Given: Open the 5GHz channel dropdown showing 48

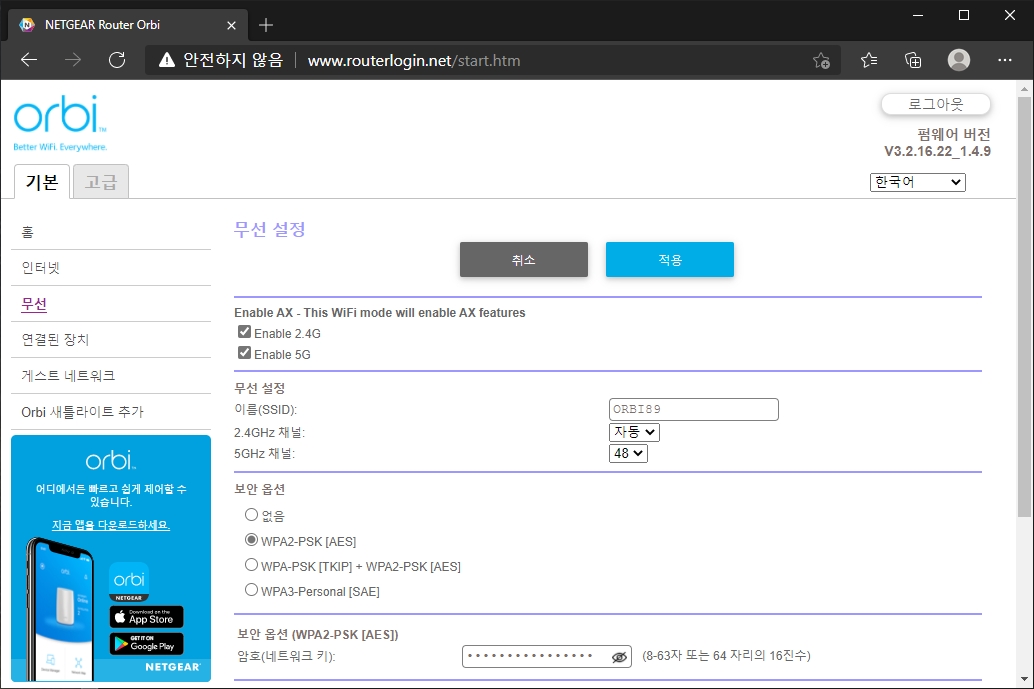Looking at the screenshot, I should click(x=628, y=453).
